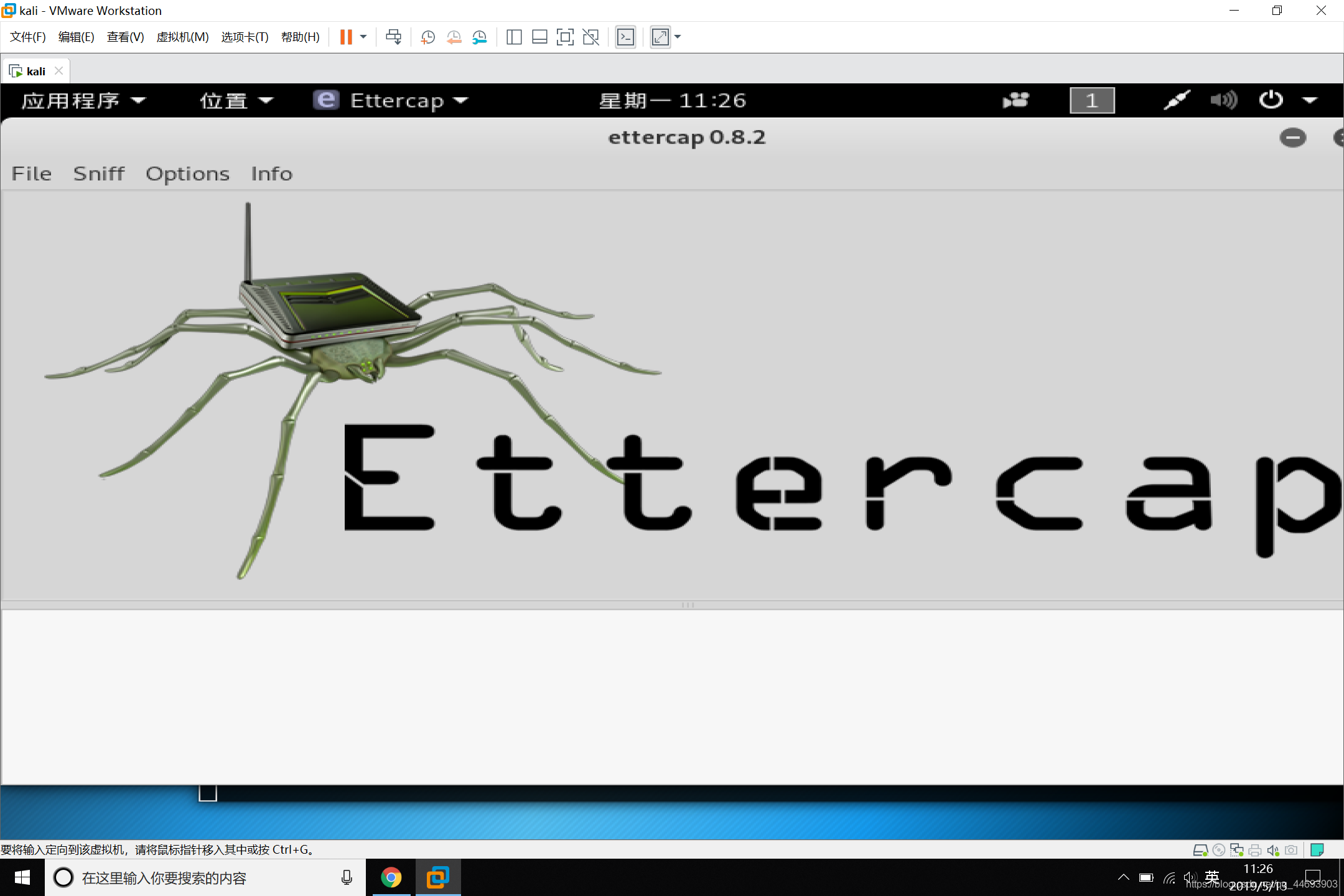
Task: Expand the stretch display dropdown arrow
Action: 678,37
